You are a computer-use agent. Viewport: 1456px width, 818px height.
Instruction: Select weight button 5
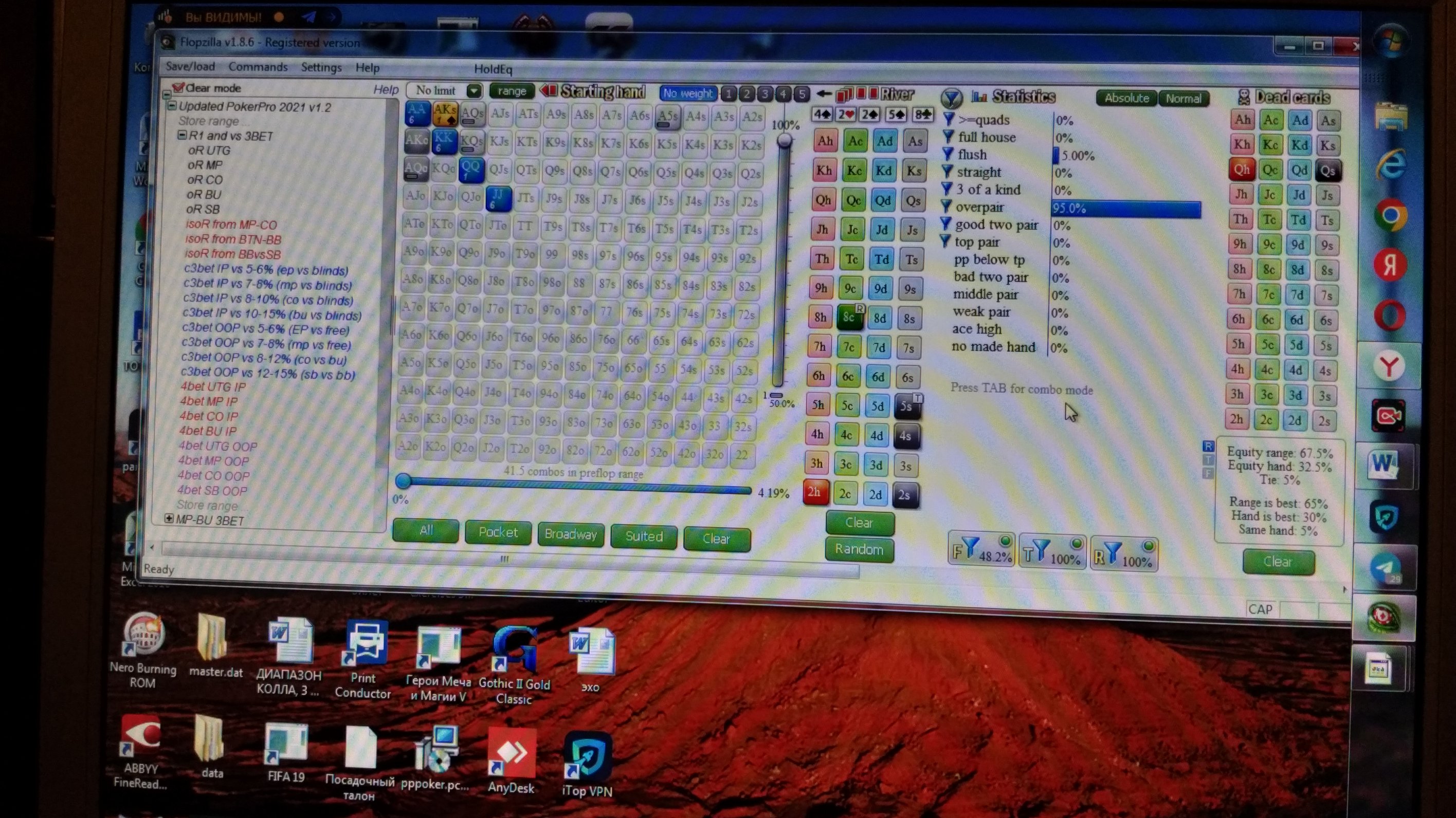point(801,95)
